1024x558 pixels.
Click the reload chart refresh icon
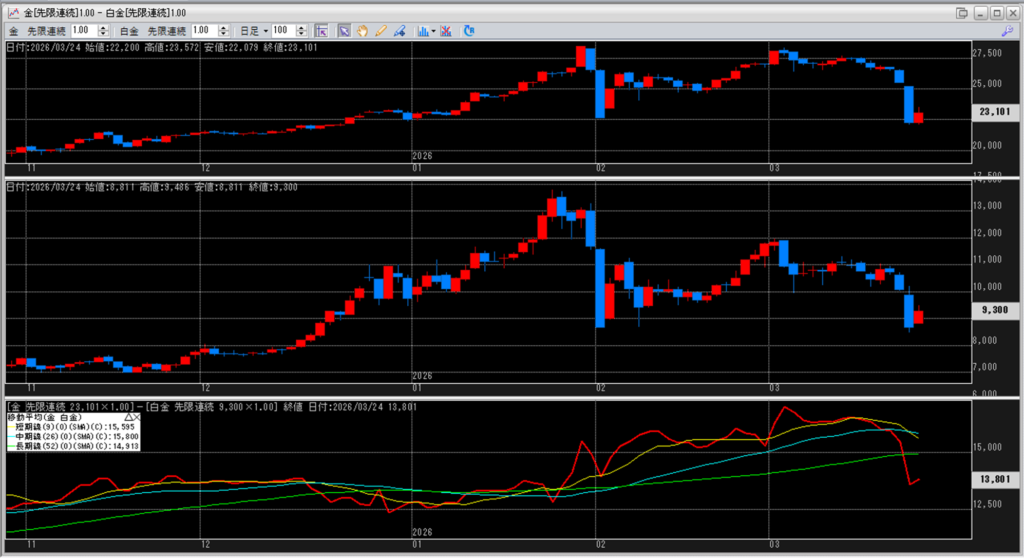pos(470,30)
